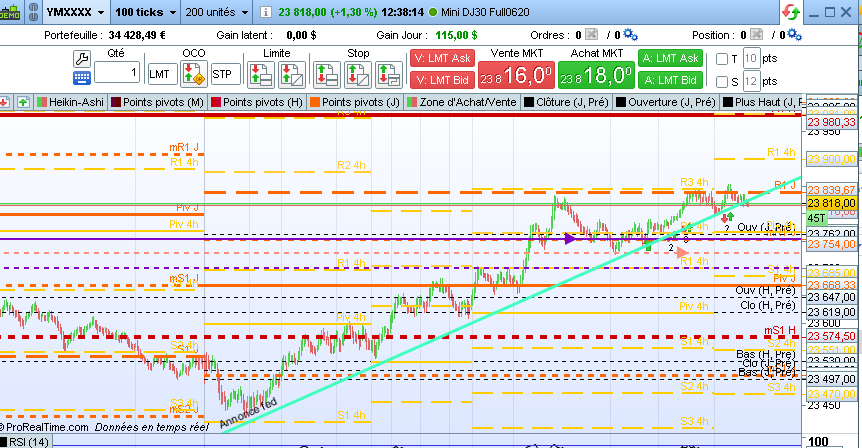Click the Gain Jour value 115,00 $
Screen dimensions: 862x448
(x=456, y=35)
